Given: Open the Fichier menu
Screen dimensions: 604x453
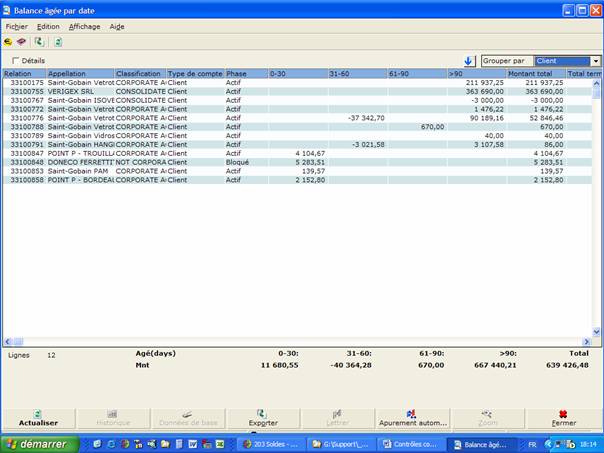Looking at the screenshot, I should pyautogui.click(x=17, y=26).
